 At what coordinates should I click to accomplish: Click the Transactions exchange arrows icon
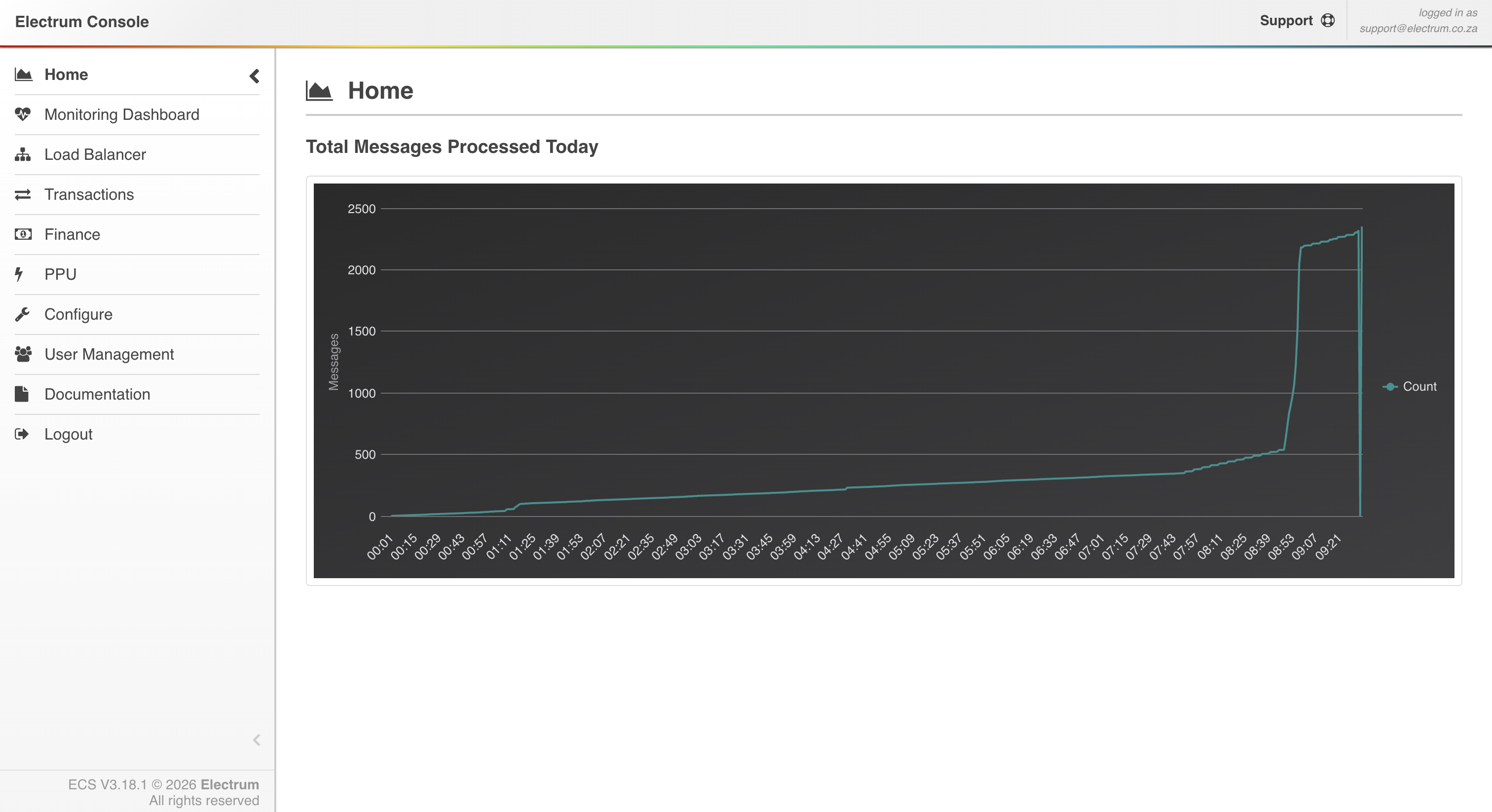23,194
